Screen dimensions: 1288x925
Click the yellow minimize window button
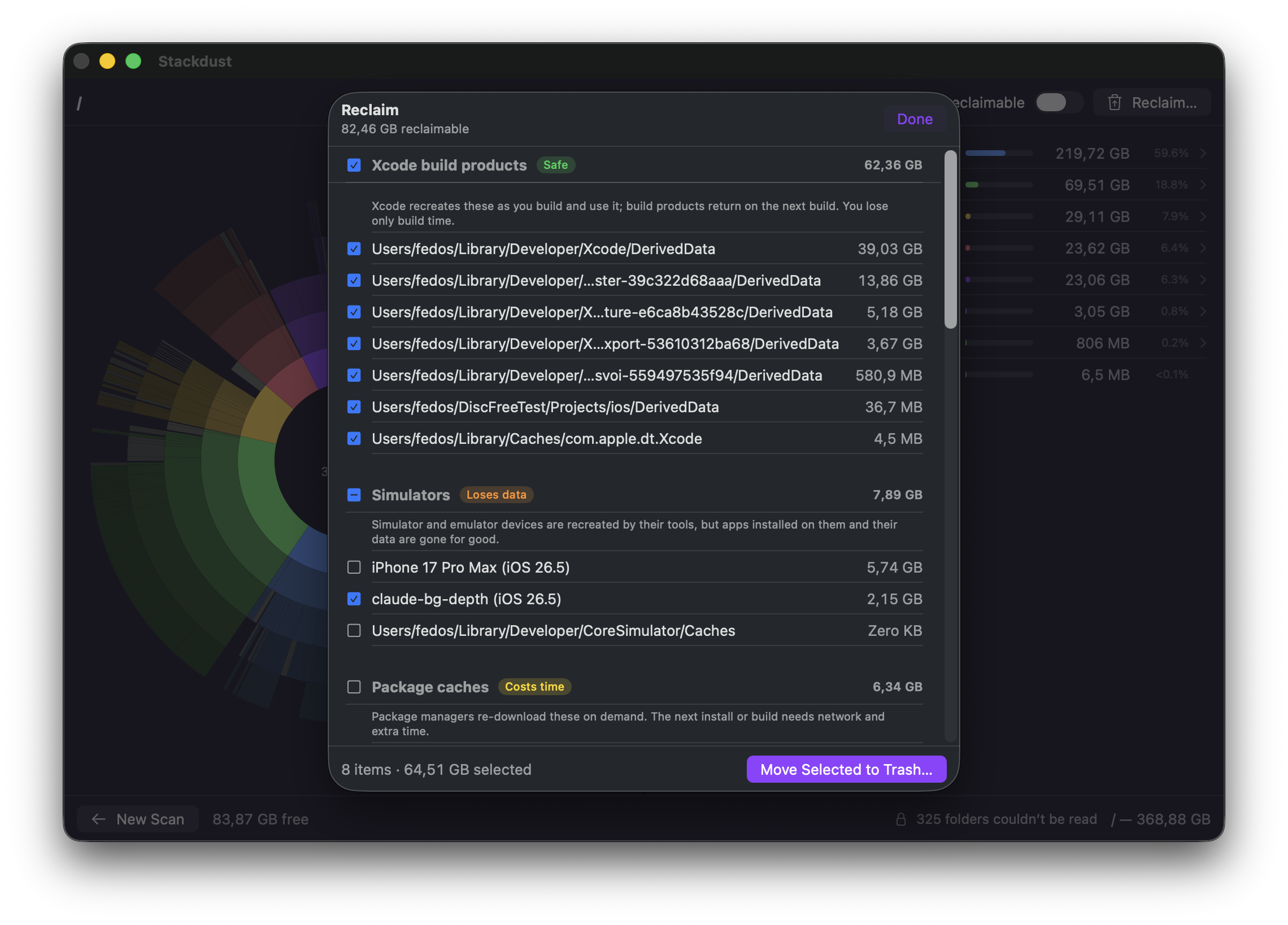(107, 61)
